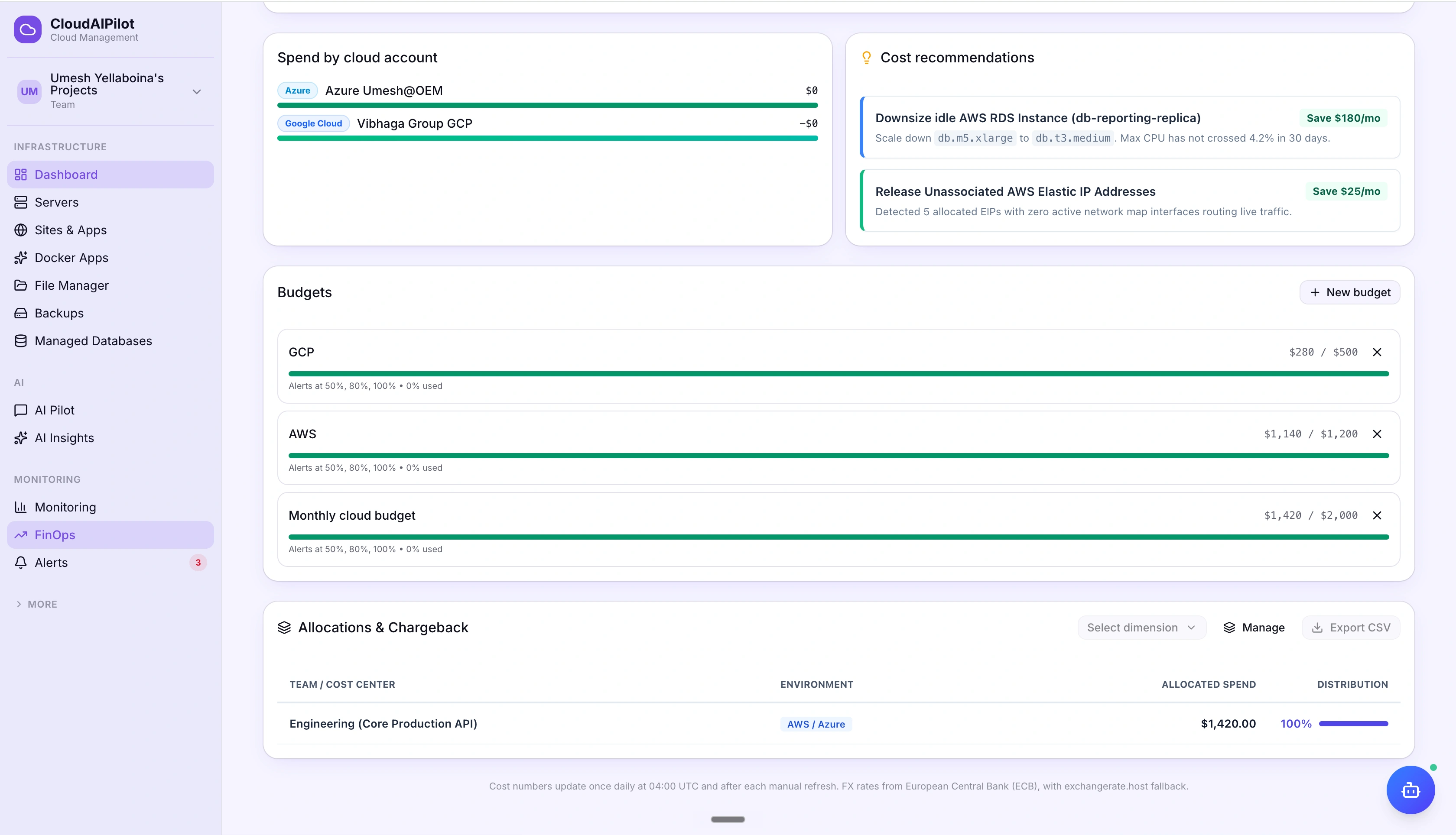Click the Servers rack icon
This screenshot has width=1456, height=835.
click(x=21, y=202)
